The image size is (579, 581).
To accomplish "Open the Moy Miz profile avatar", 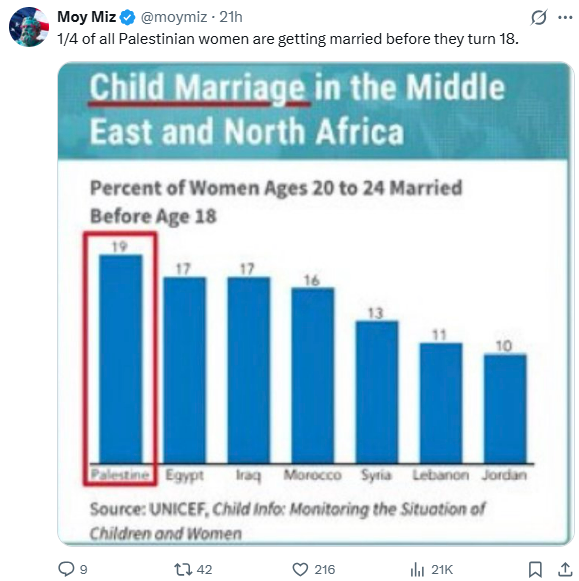I will pos(29,27).
